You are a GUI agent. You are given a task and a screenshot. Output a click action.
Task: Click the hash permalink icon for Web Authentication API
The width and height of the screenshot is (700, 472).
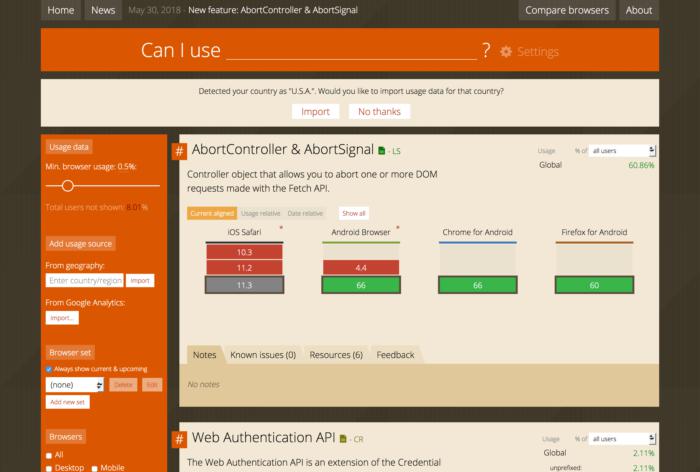coord(179,439)
